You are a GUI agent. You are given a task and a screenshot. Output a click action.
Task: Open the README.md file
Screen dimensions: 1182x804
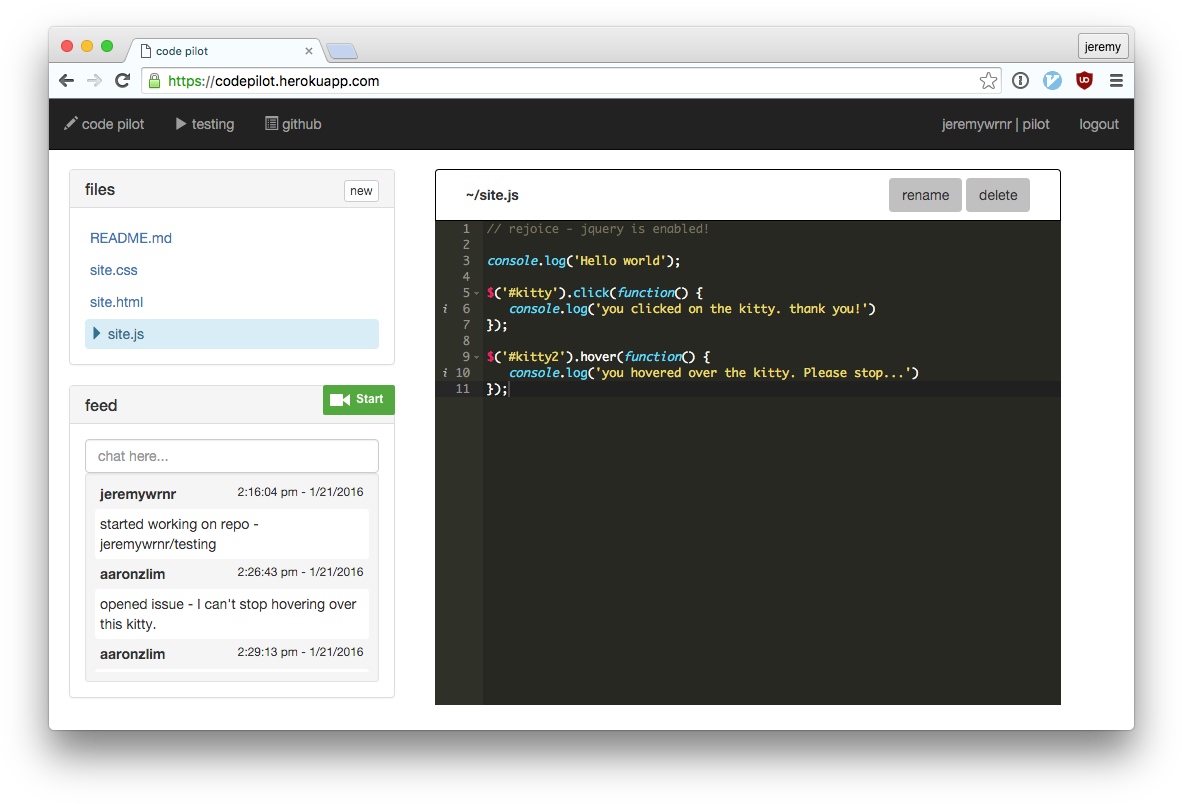[x=131, y=238]
